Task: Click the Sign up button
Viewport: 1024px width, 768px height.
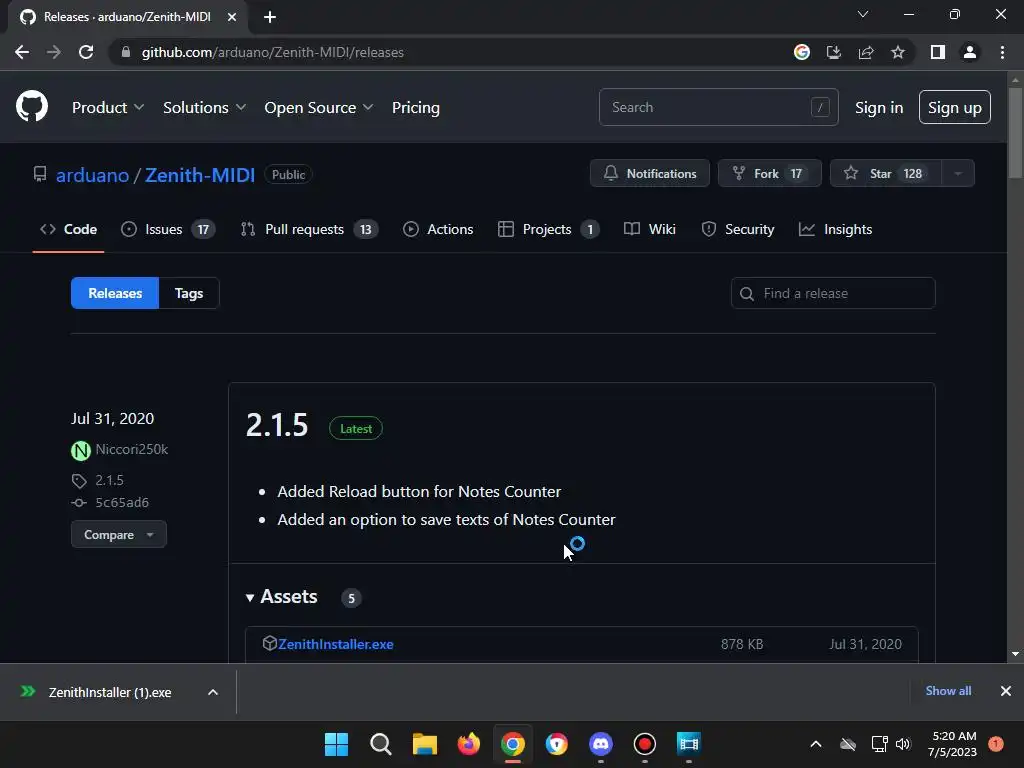Action: tap(954, 107)
